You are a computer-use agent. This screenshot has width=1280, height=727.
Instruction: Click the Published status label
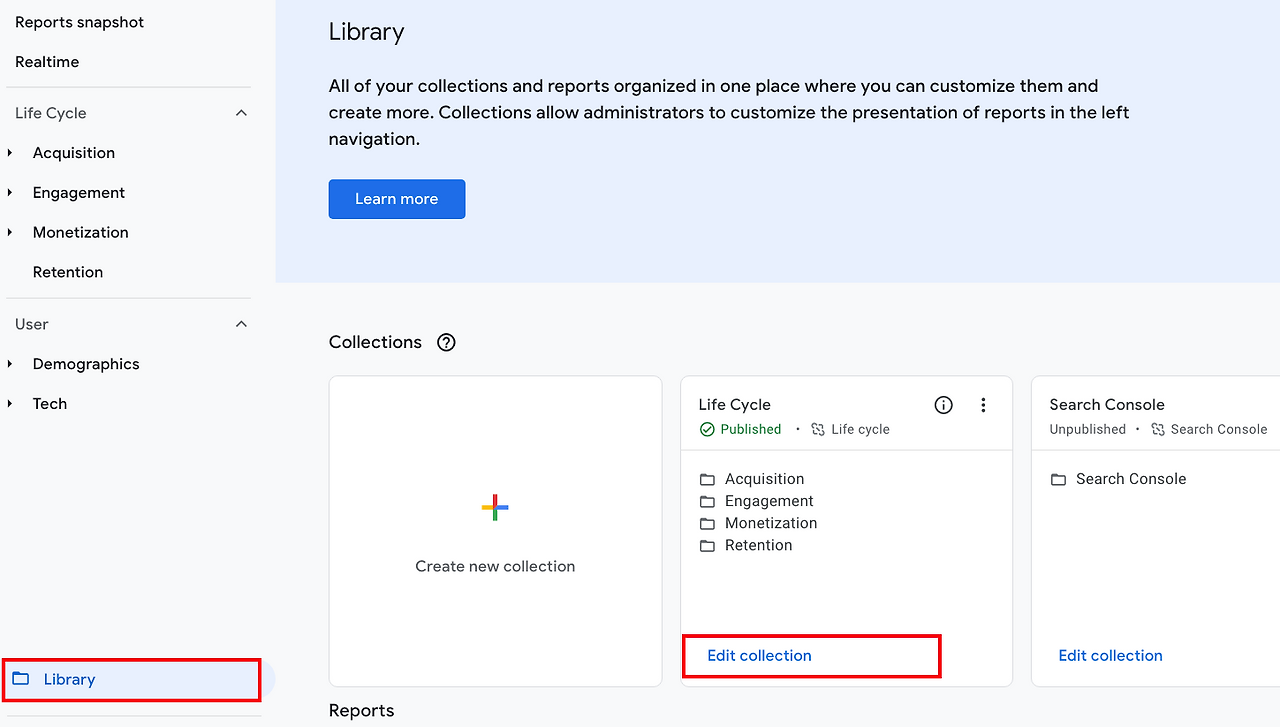point(751,429)
